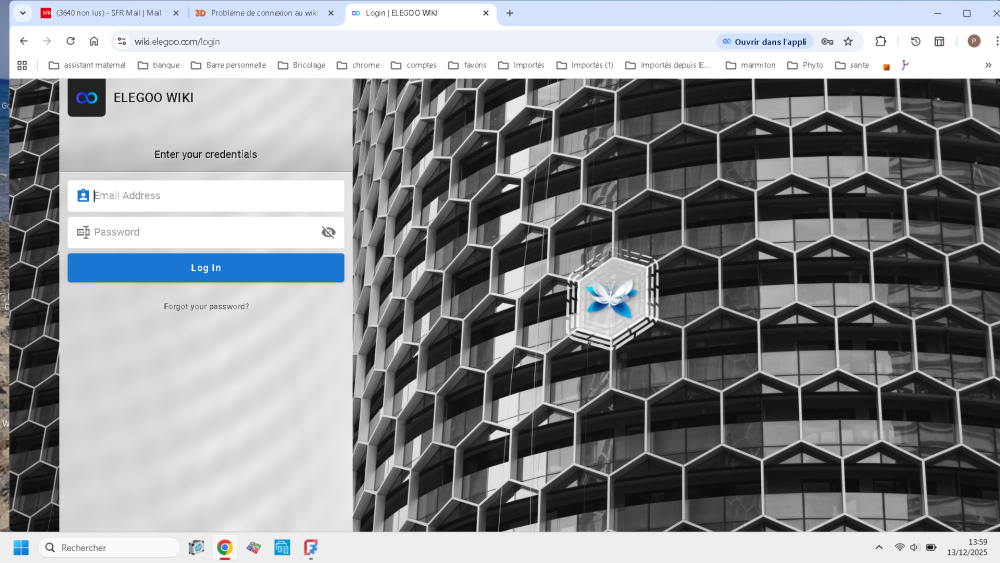Focus the Email Address field
The image size is (1000, 563).
point(206,196)
